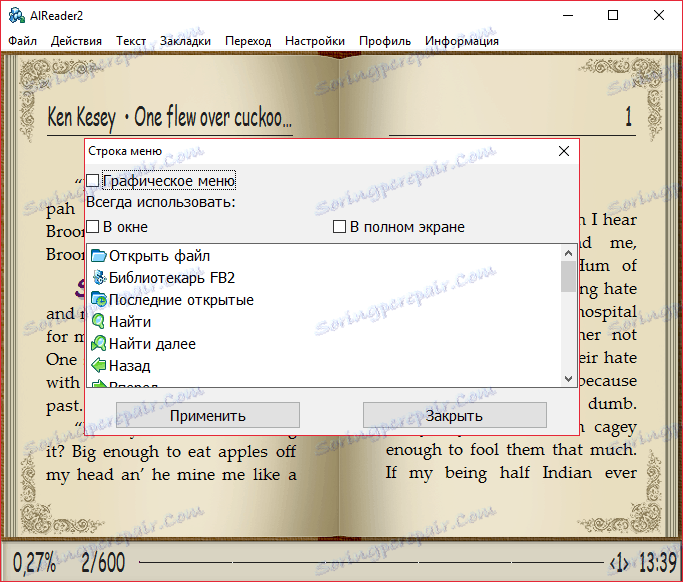683x582 pixels.
Task: Minimize the AlReader2 window
Action: (x=568, y=15)
